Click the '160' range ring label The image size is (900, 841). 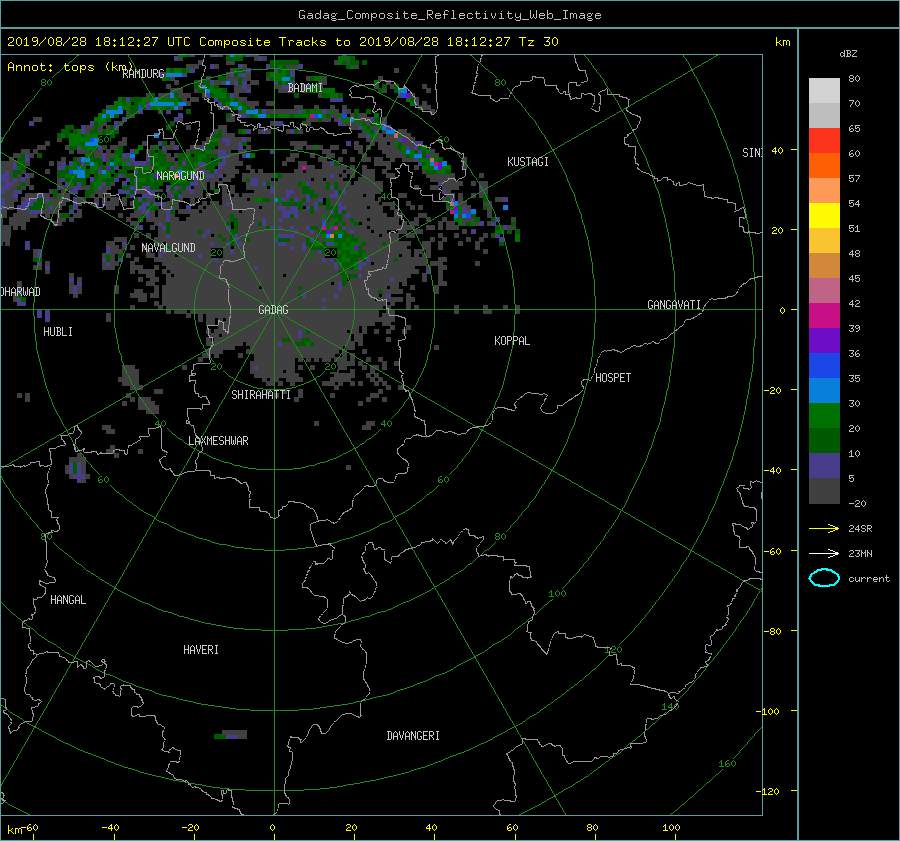727,764
